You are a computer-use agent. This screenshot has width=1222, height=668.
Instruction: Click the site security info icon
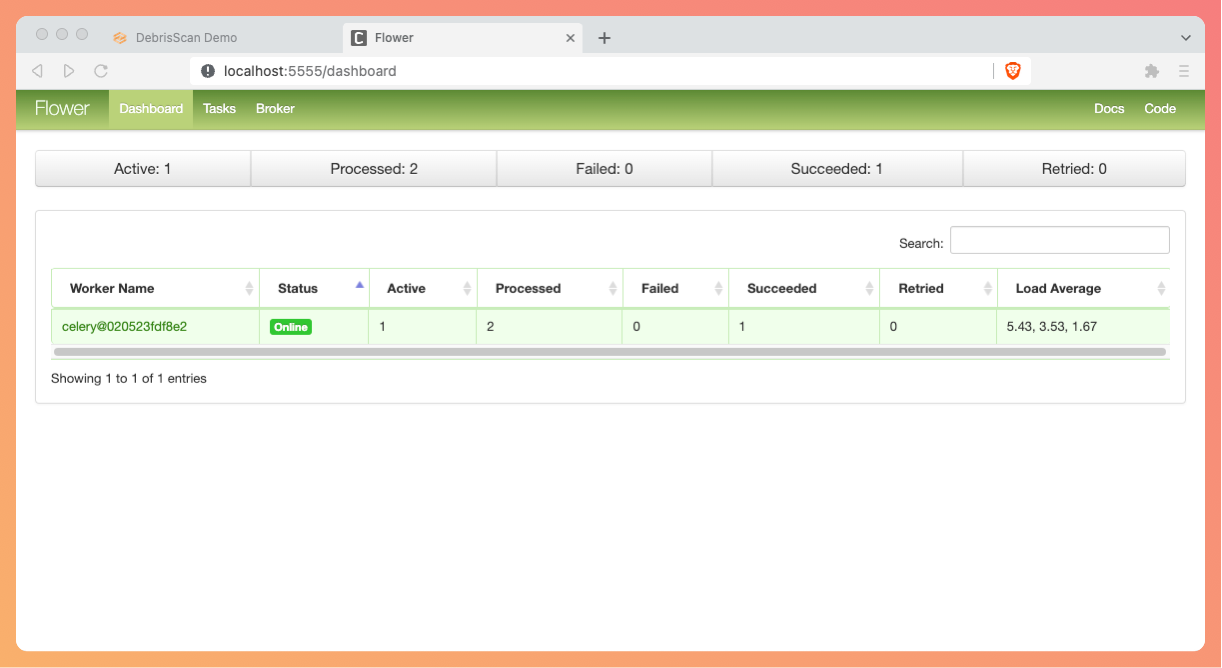[208, 71]
